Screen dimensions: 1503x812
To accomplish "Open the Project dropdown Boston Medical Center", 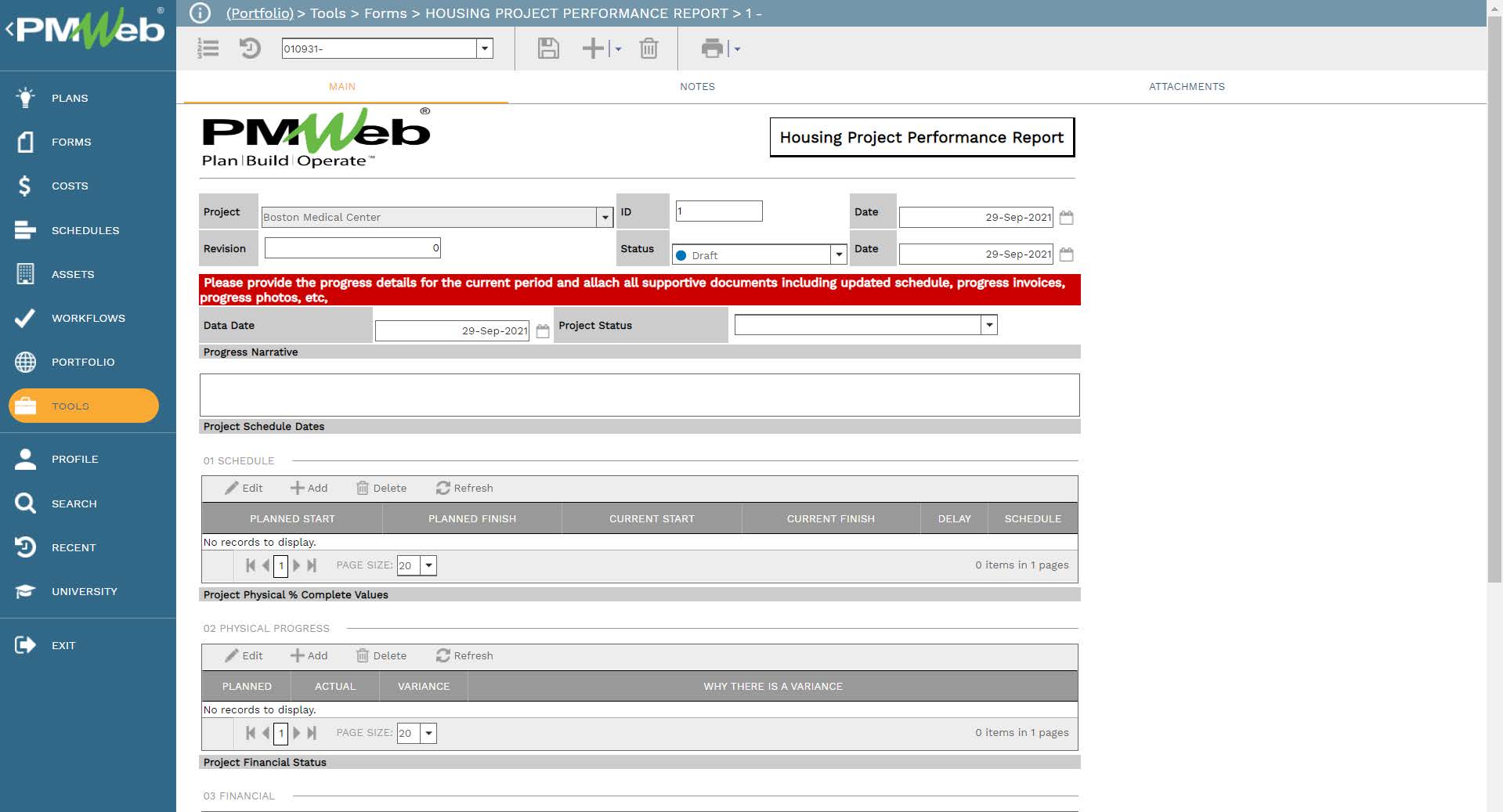I will [x=604, y=217].
